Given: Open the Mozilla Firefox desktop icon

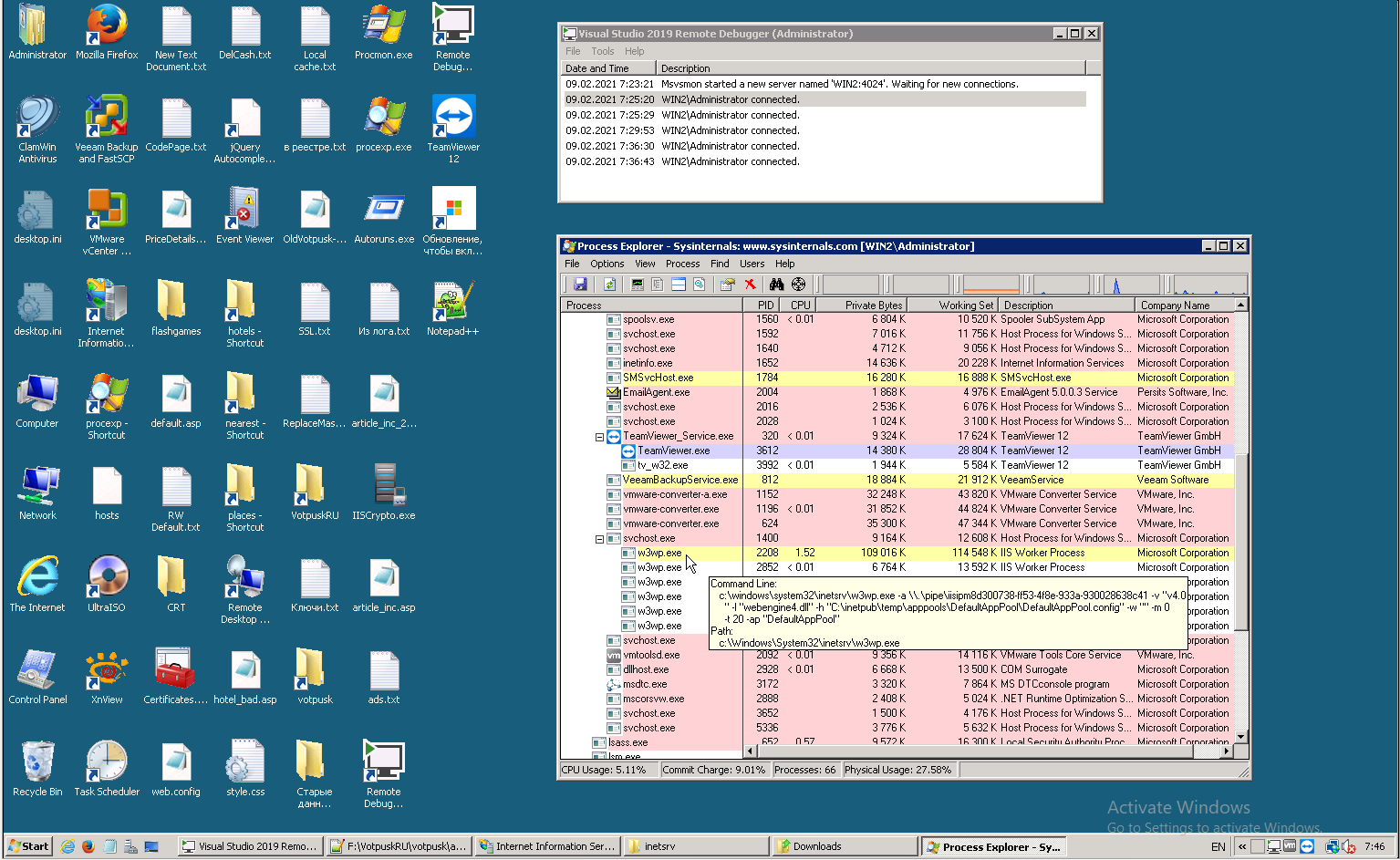Looking at the screenshot, I should point(107,33).
